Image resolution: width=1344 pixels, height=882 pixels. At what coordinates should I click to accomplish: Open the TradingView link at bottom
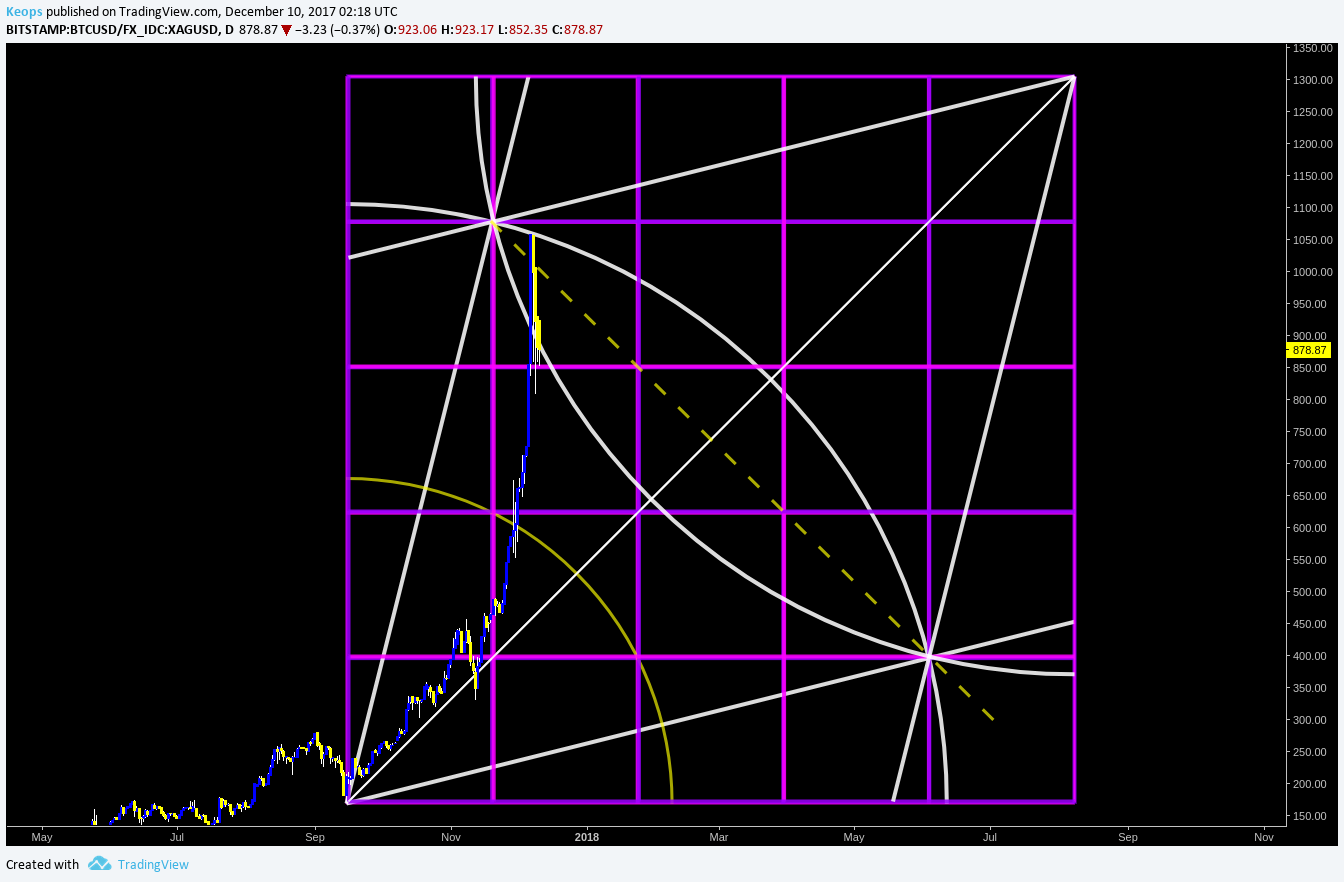click(x=152, y=864)
